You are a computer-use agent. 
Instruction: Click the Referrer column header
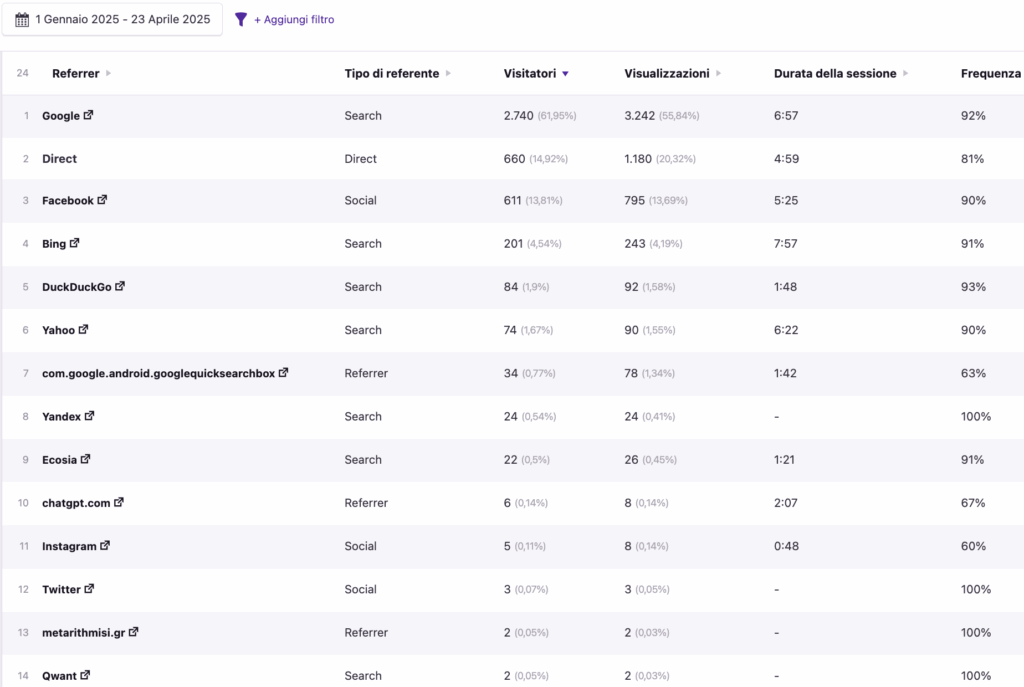[x=76, y=73]
